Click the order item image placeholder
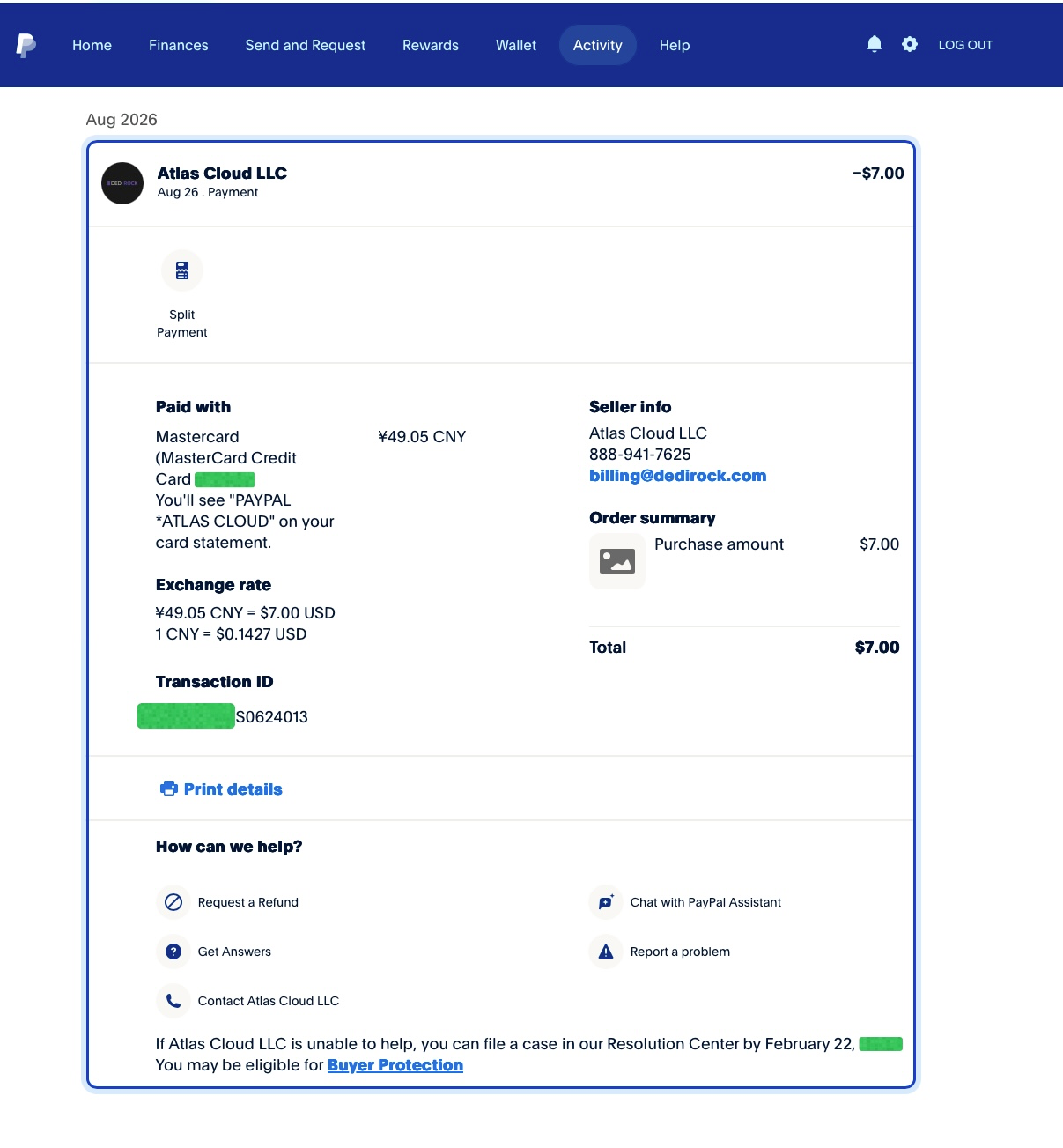 click(x=617, y=561)
